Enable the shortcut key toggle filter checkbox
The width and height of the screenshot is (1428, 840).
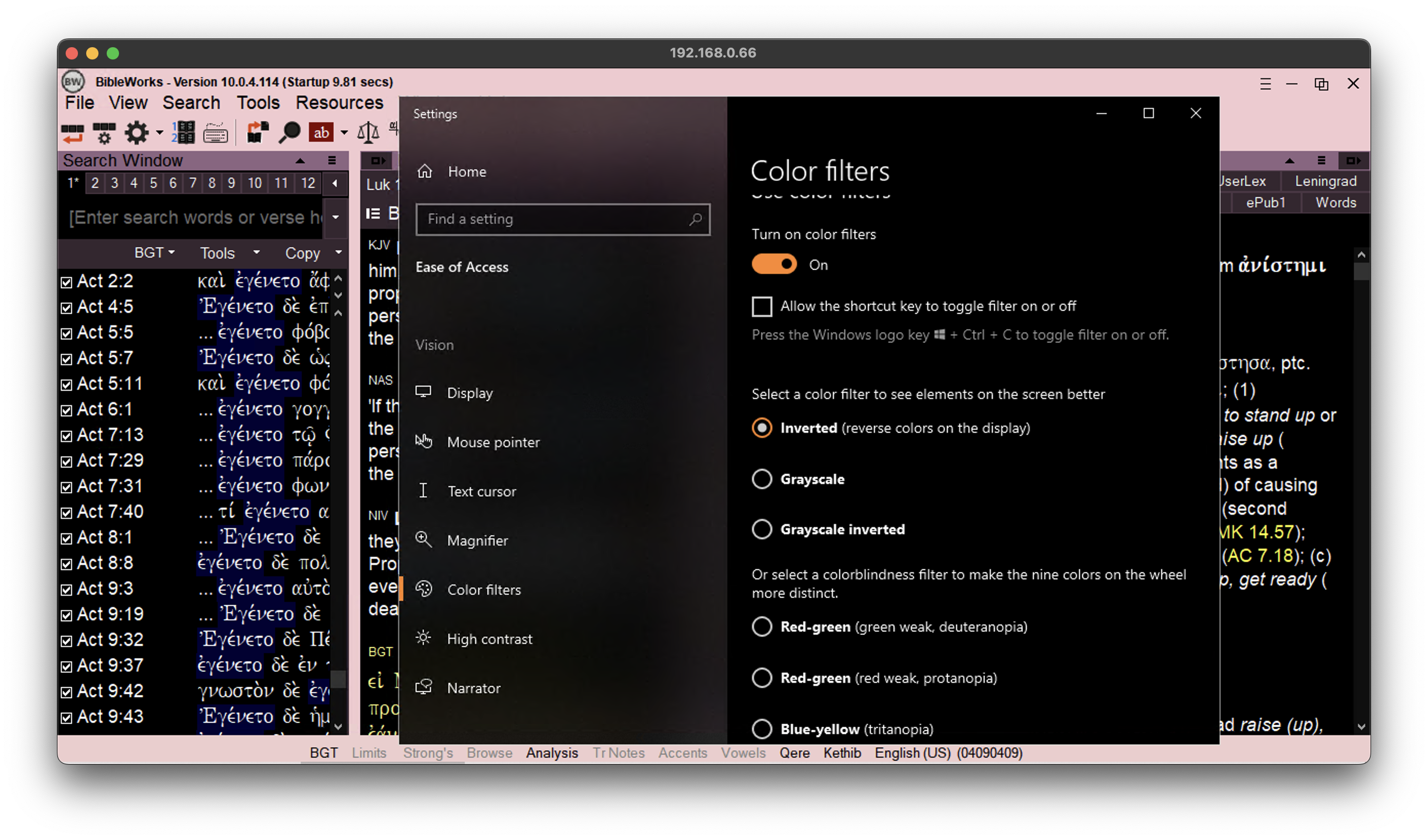[x=762, y=307]
